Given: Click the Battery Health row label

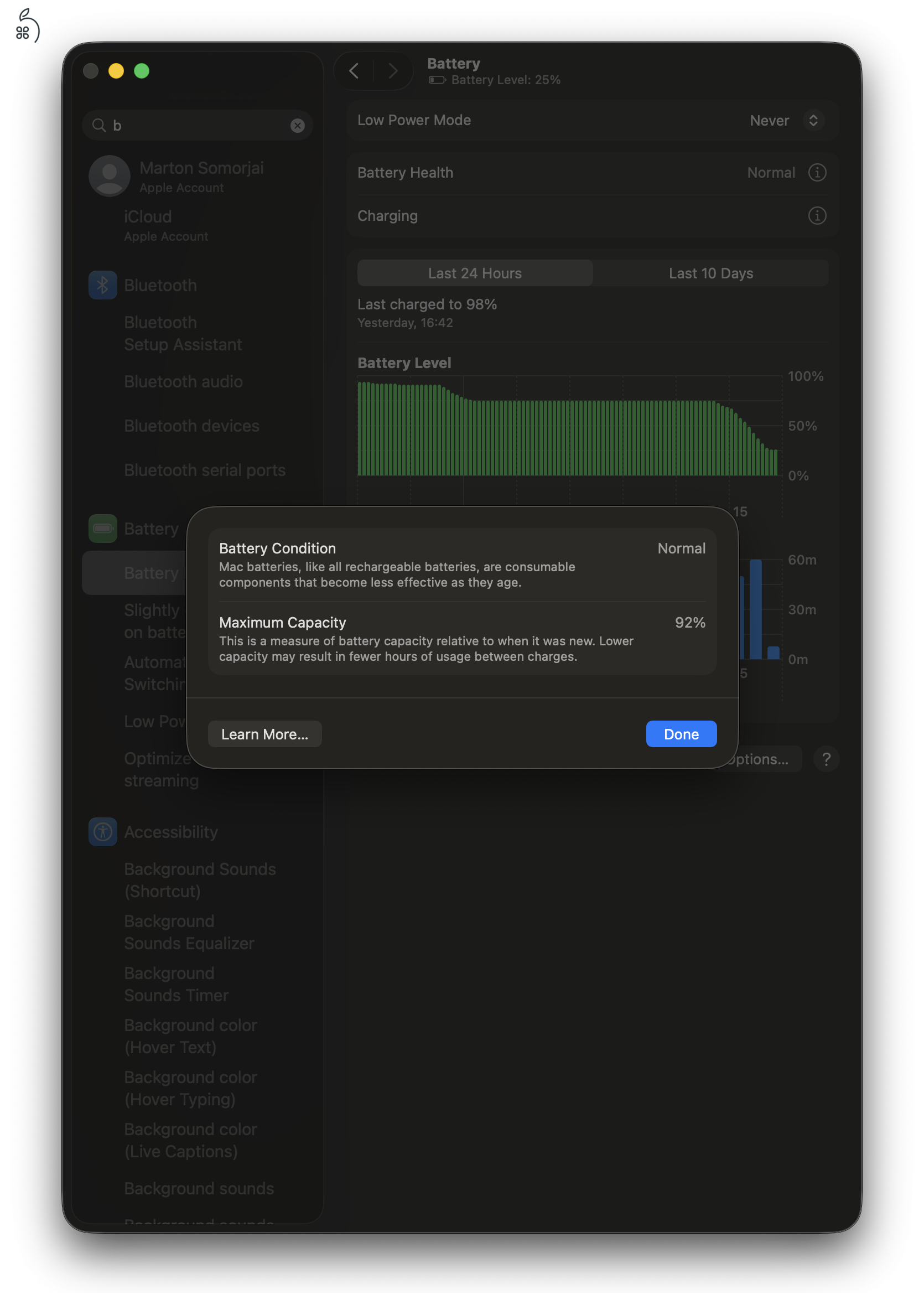Looking at the screenshot, I should [x=406, y=172].
